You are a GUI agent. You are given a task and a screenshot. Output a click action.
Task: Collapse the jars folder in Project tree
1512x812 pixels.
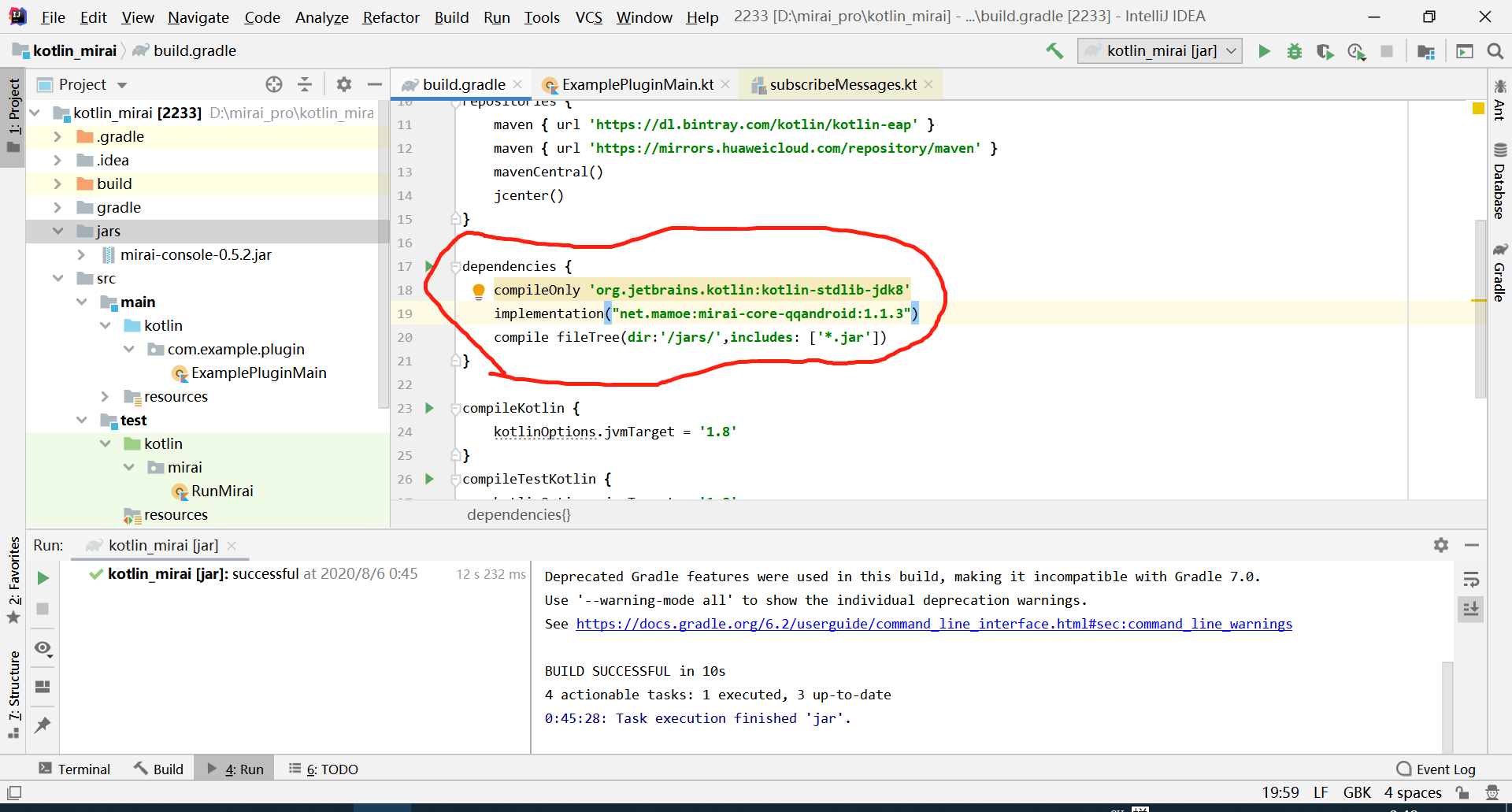(x=57, y=231)
